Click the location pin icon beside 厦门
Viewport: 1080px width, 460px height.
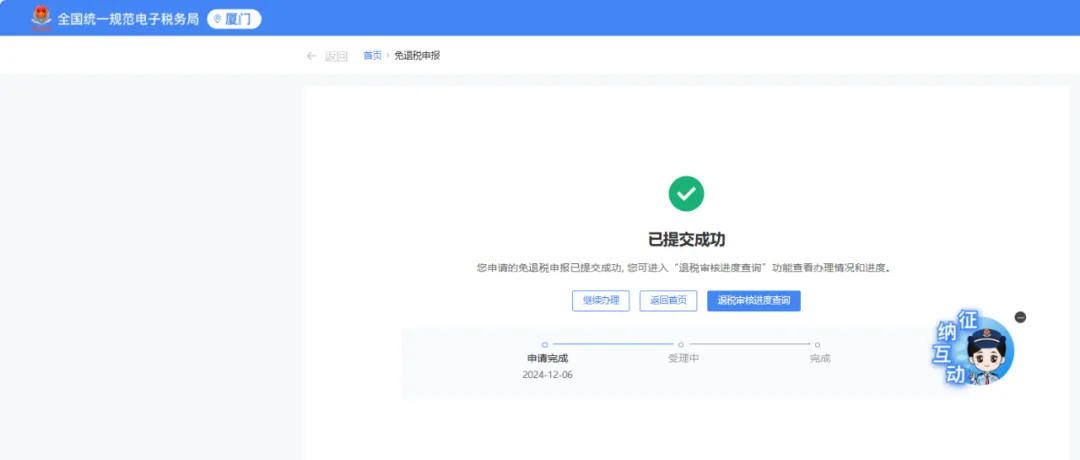pyautogui.click(x=218, y=19)
